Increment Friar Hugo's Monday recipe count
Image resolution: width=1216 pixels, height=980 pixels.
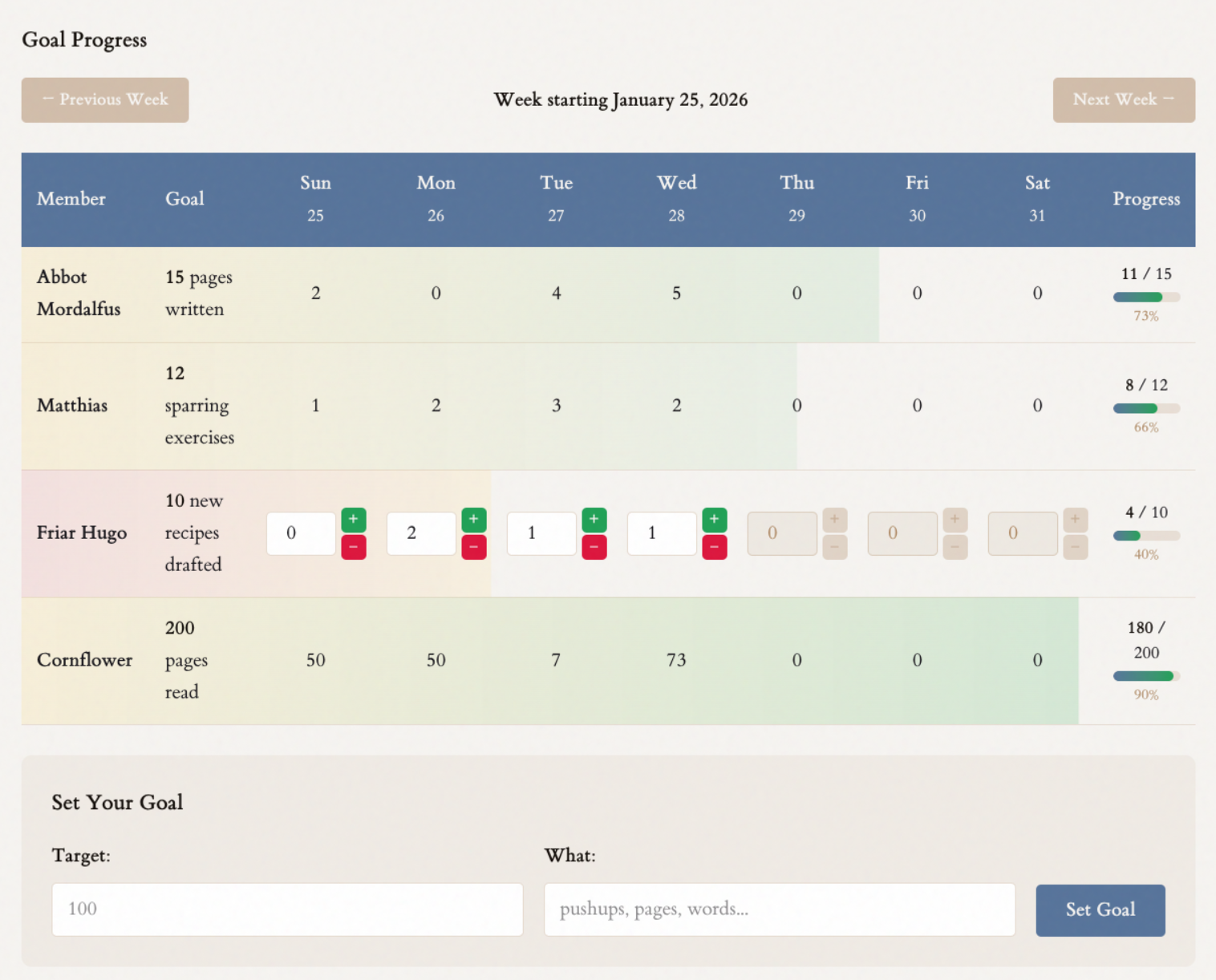point(474,519)
